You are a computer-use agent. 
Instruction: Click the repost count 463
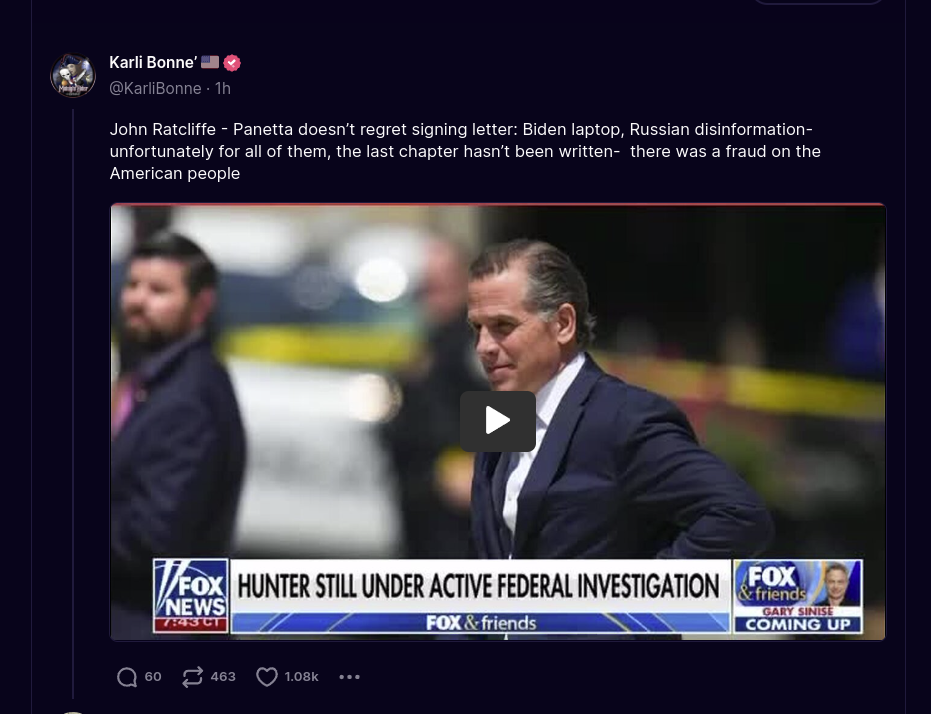coord(223,677)
